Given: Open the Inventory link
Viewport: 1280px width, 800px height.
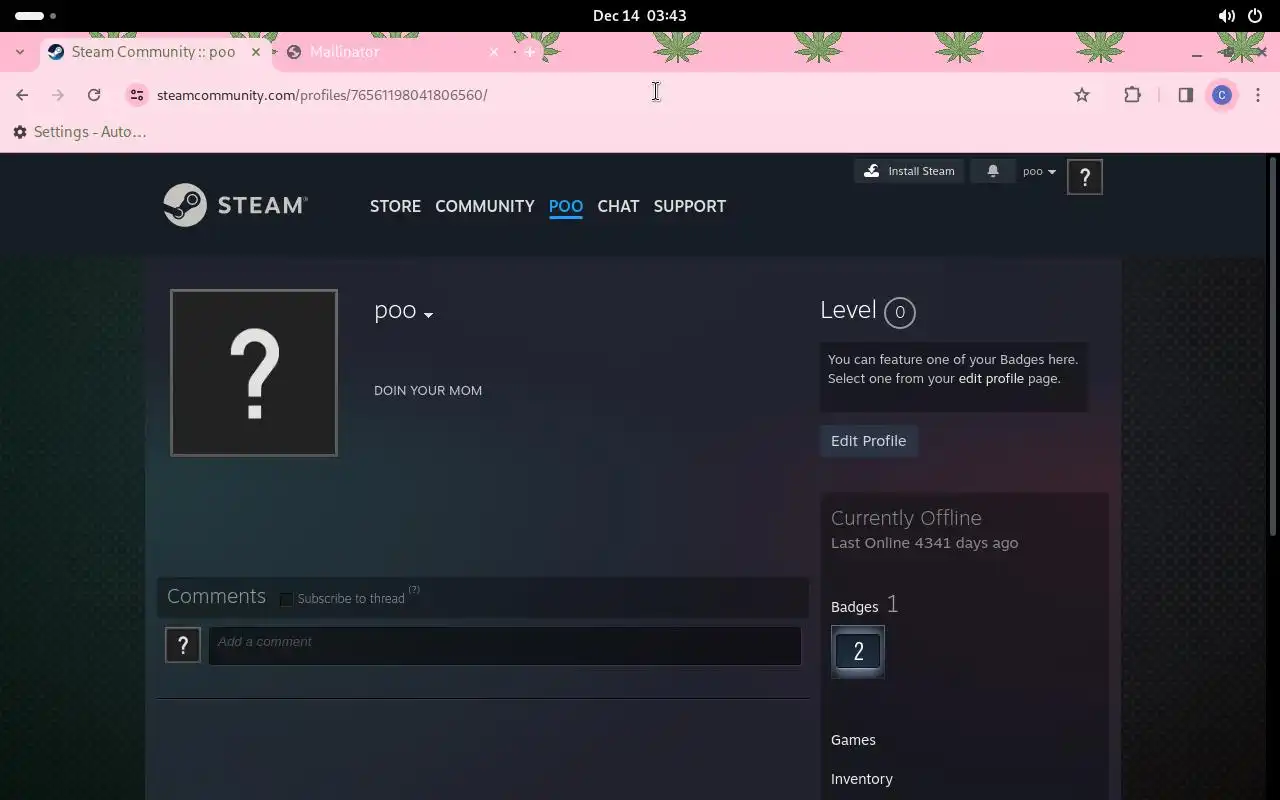Looking at the screenshot, I should [x=862, y=779].
